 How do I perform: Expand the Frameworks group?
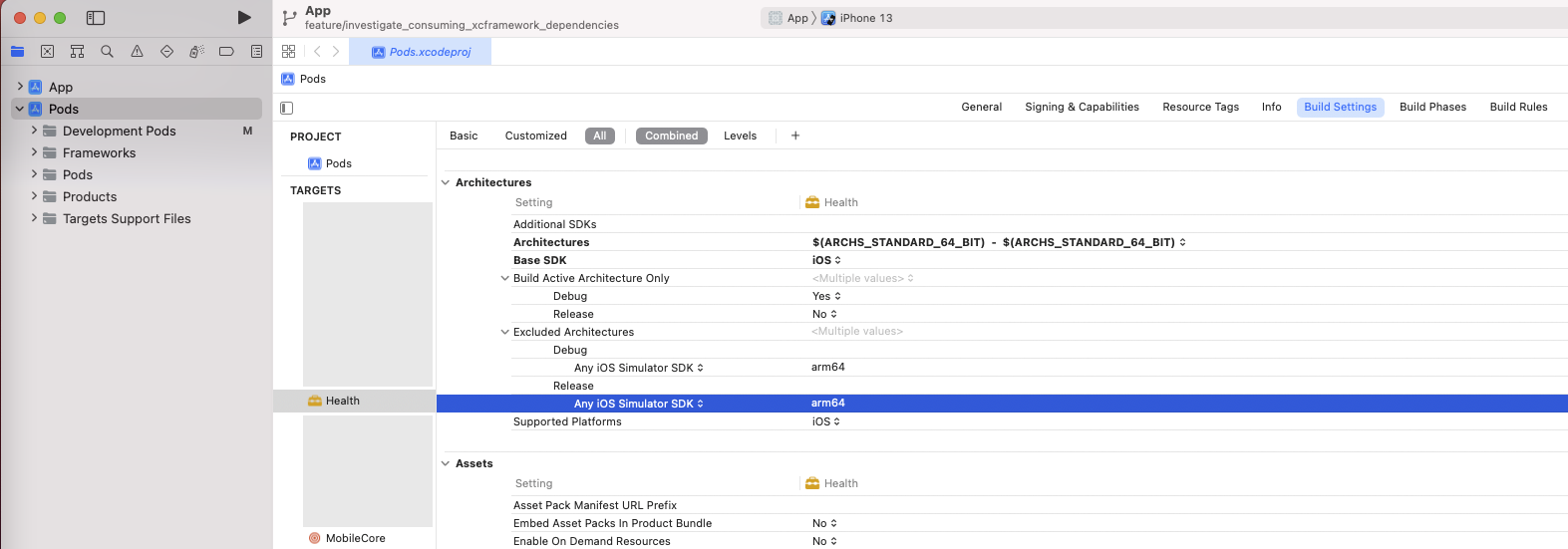pyautogui.click(x=34, y=152)
